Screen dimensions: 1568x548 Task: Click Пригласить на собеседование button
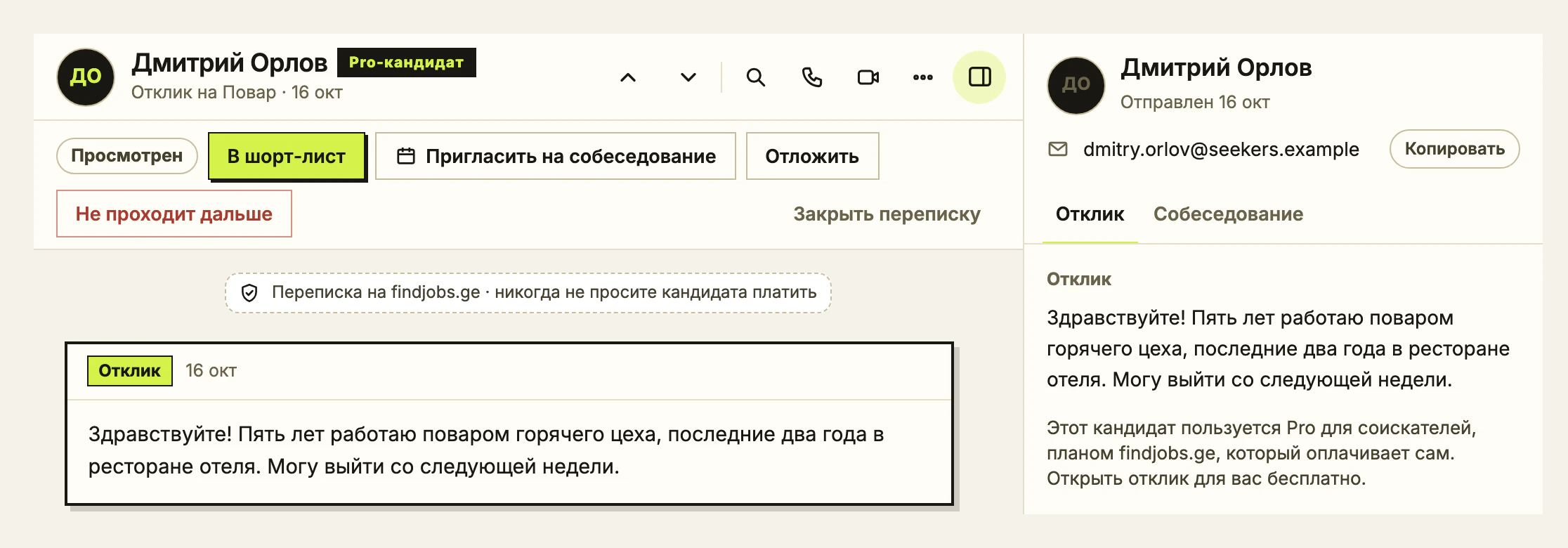pyautogui.click(x=556, y=156)
